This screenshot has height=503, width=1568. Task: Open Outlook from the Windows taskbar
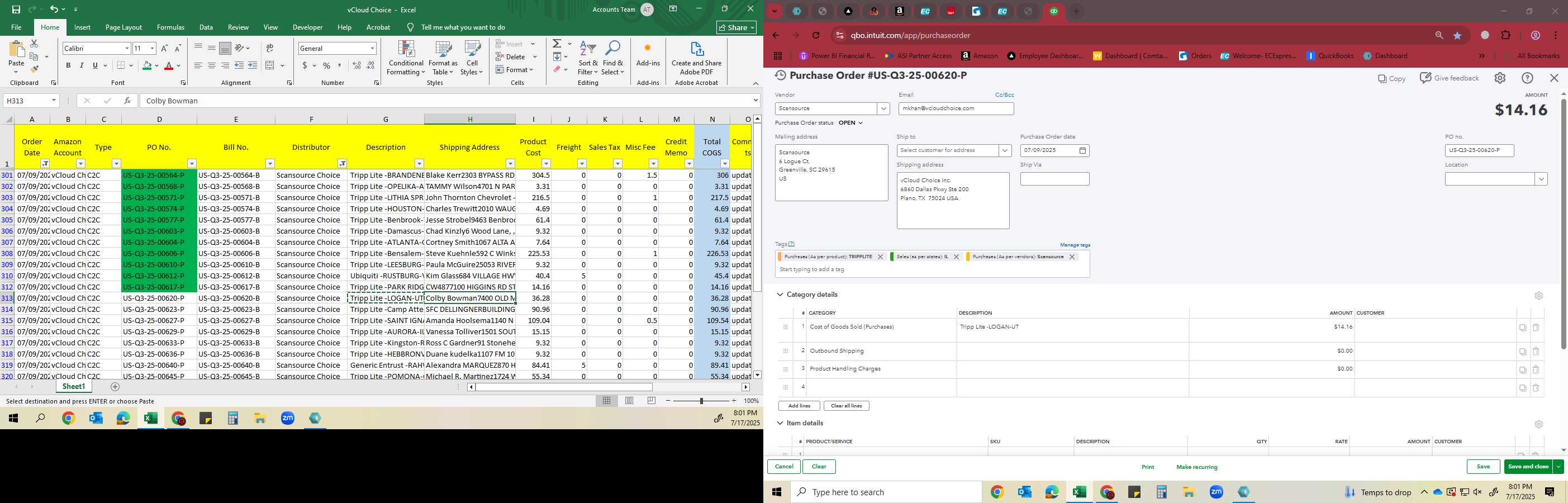1024,492
